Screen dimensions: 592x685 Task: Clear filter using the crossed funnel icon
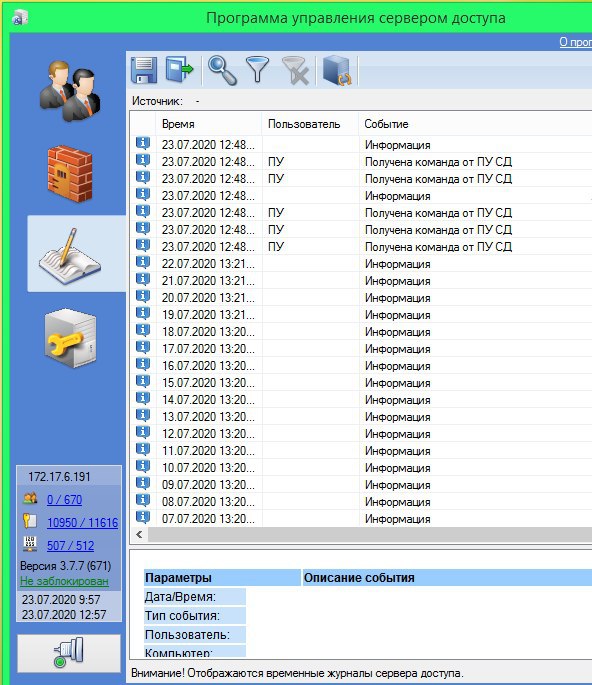click(x=296, y=70)
